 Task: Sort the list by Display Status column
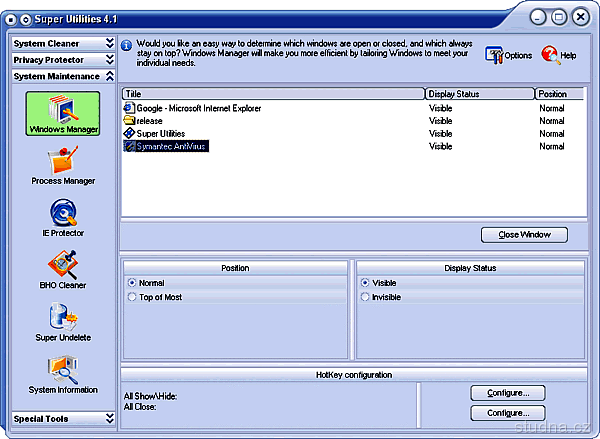tap(479, 94)
